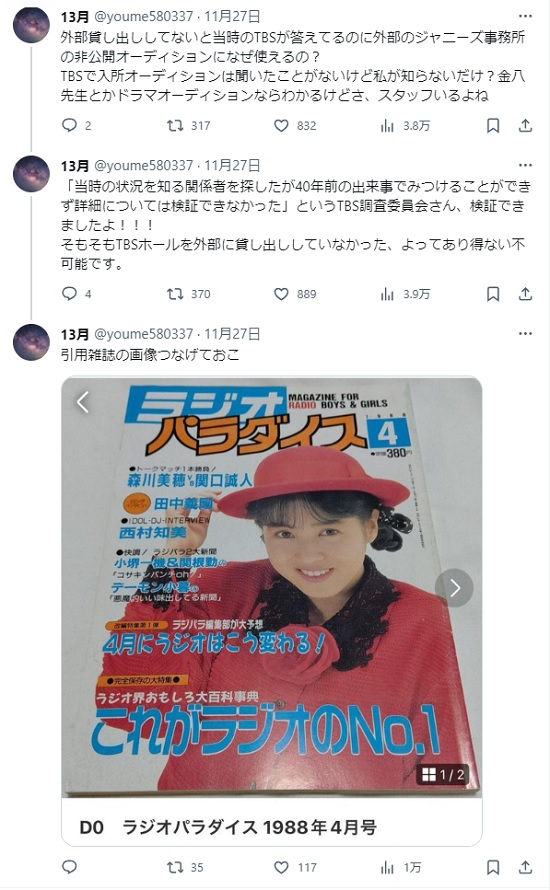Image resolution: width=550 pixels, height=890 pixels.
Task: Bookmark the magazine image tweet
Action: point(493,867)
